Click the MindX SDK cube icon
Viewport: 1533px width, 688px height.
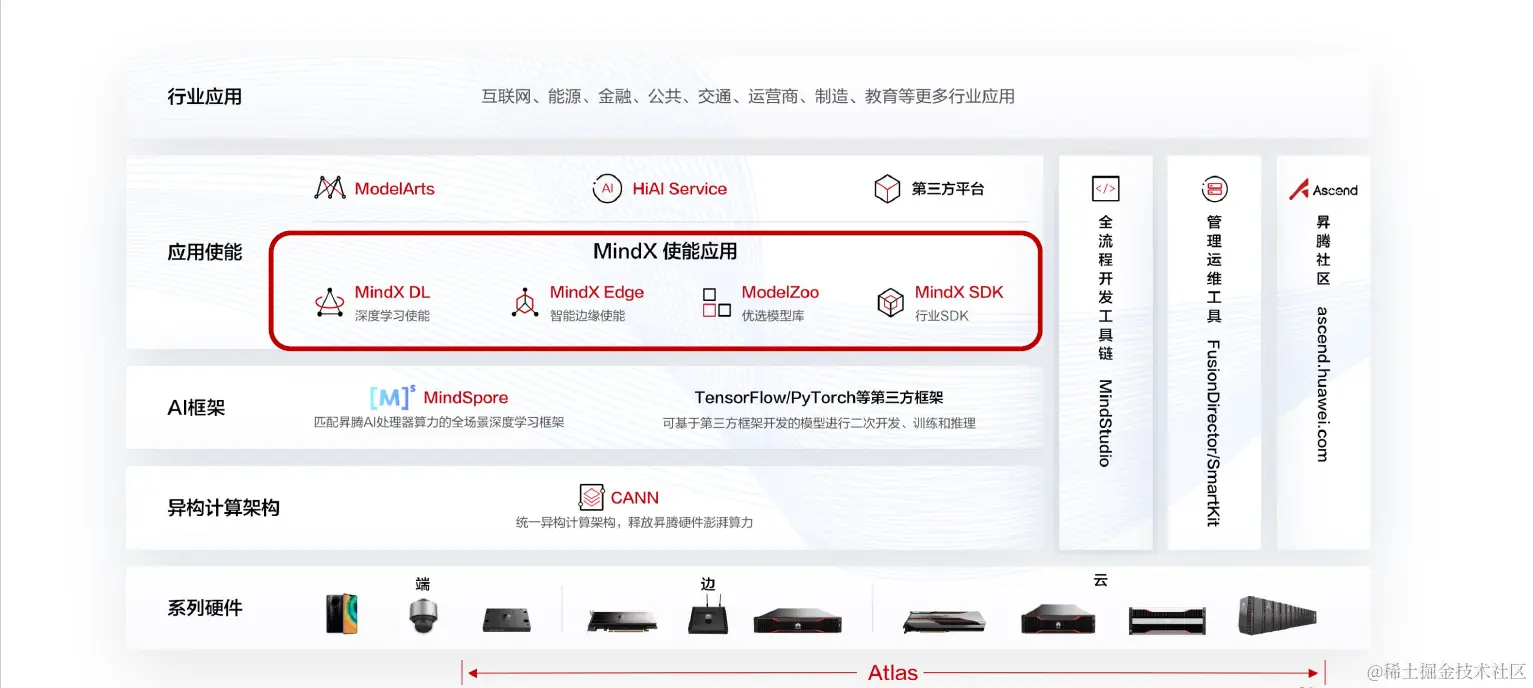890,302
